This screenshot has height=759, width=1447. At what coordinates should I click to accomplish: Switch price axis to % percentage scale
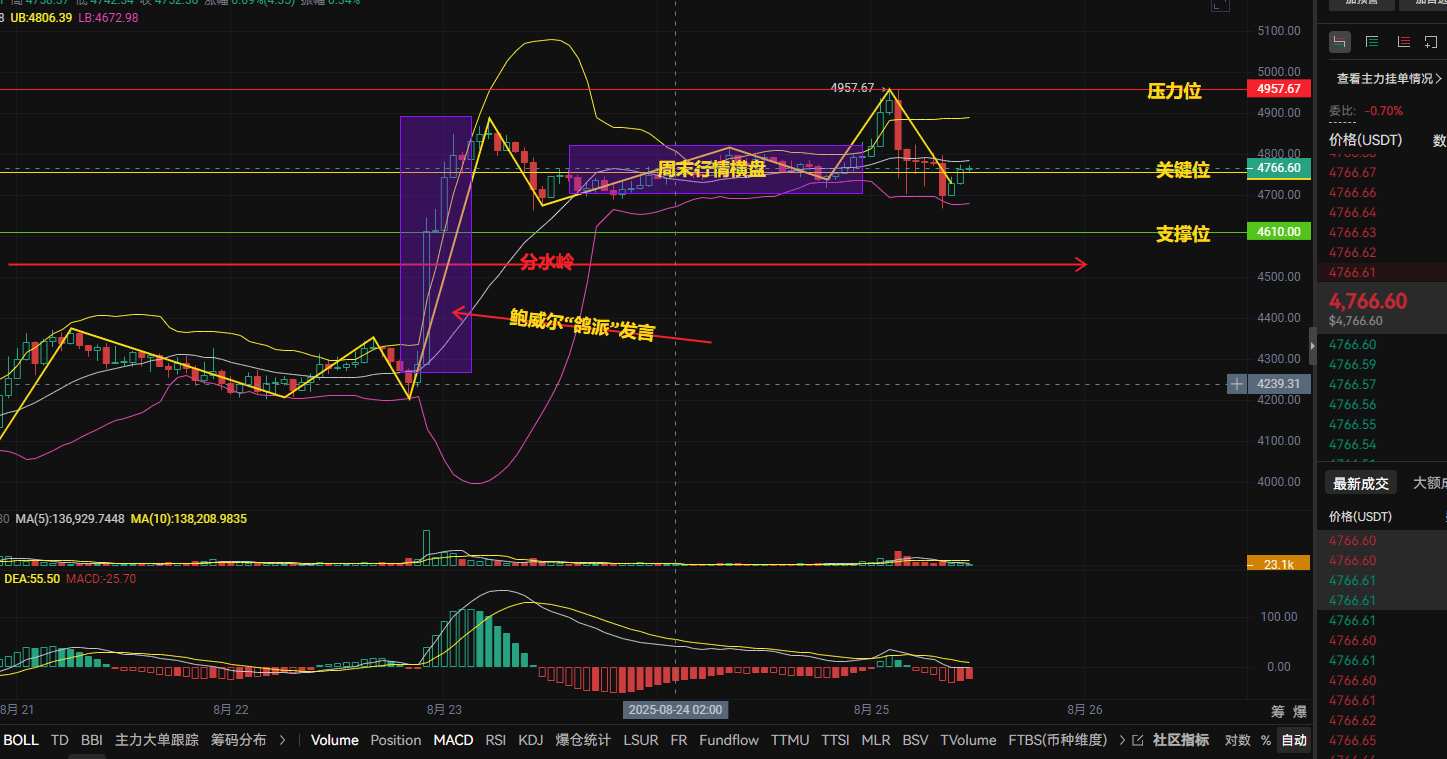tap(1266, 740)
